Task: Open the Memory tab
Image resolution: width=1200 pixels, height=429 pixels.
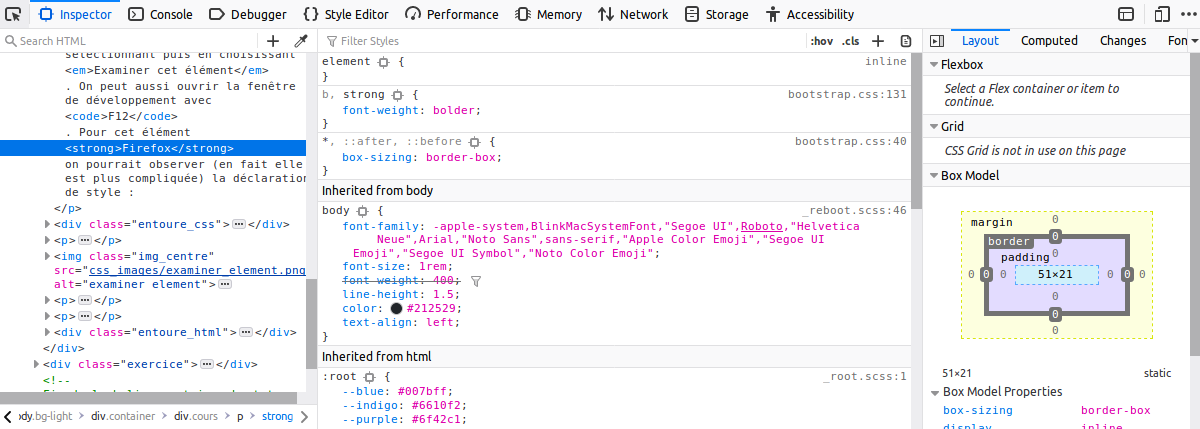Action: 548,14
